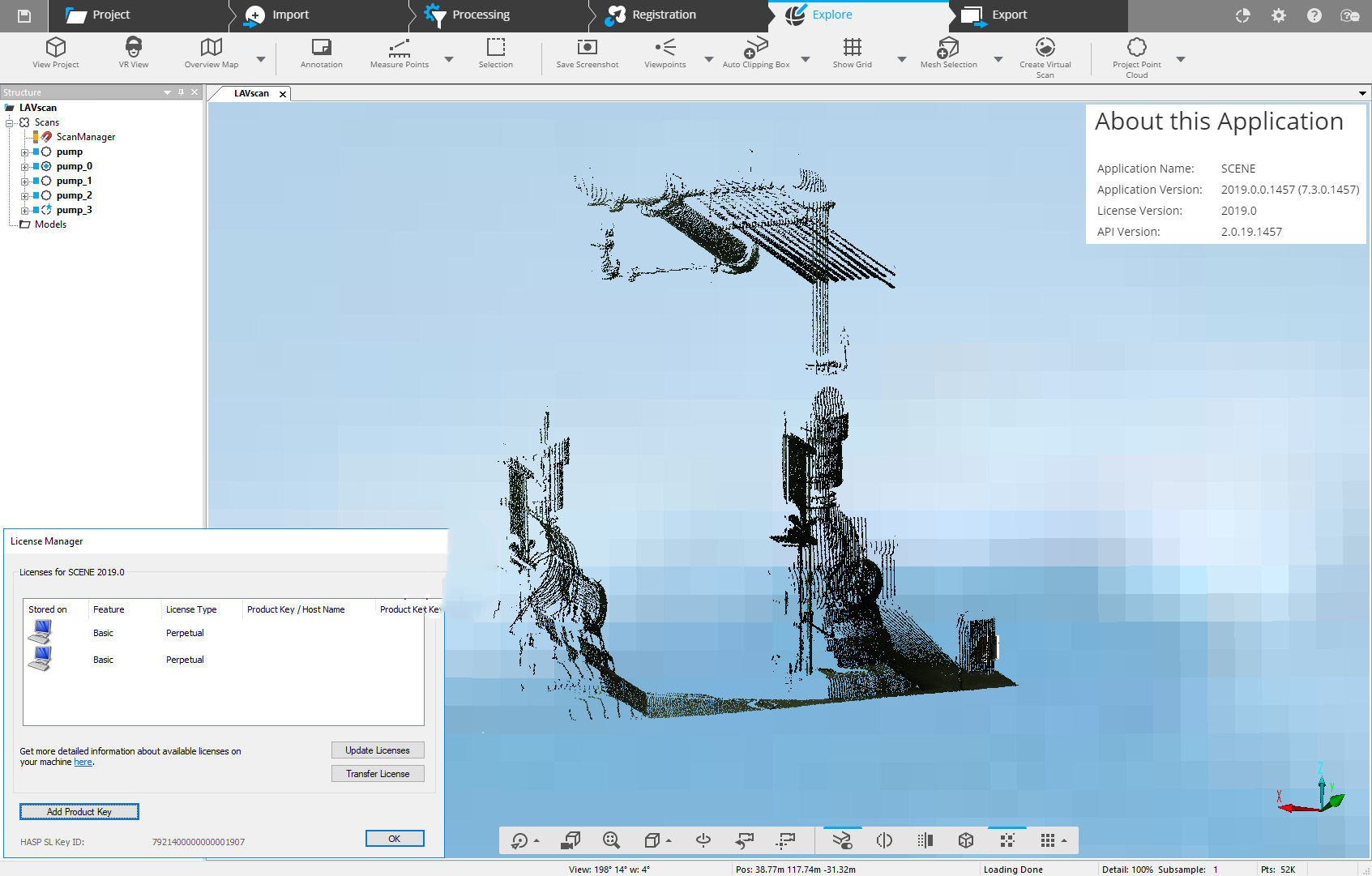Launch VR View
1372x876 pixels.
(134, 53)
